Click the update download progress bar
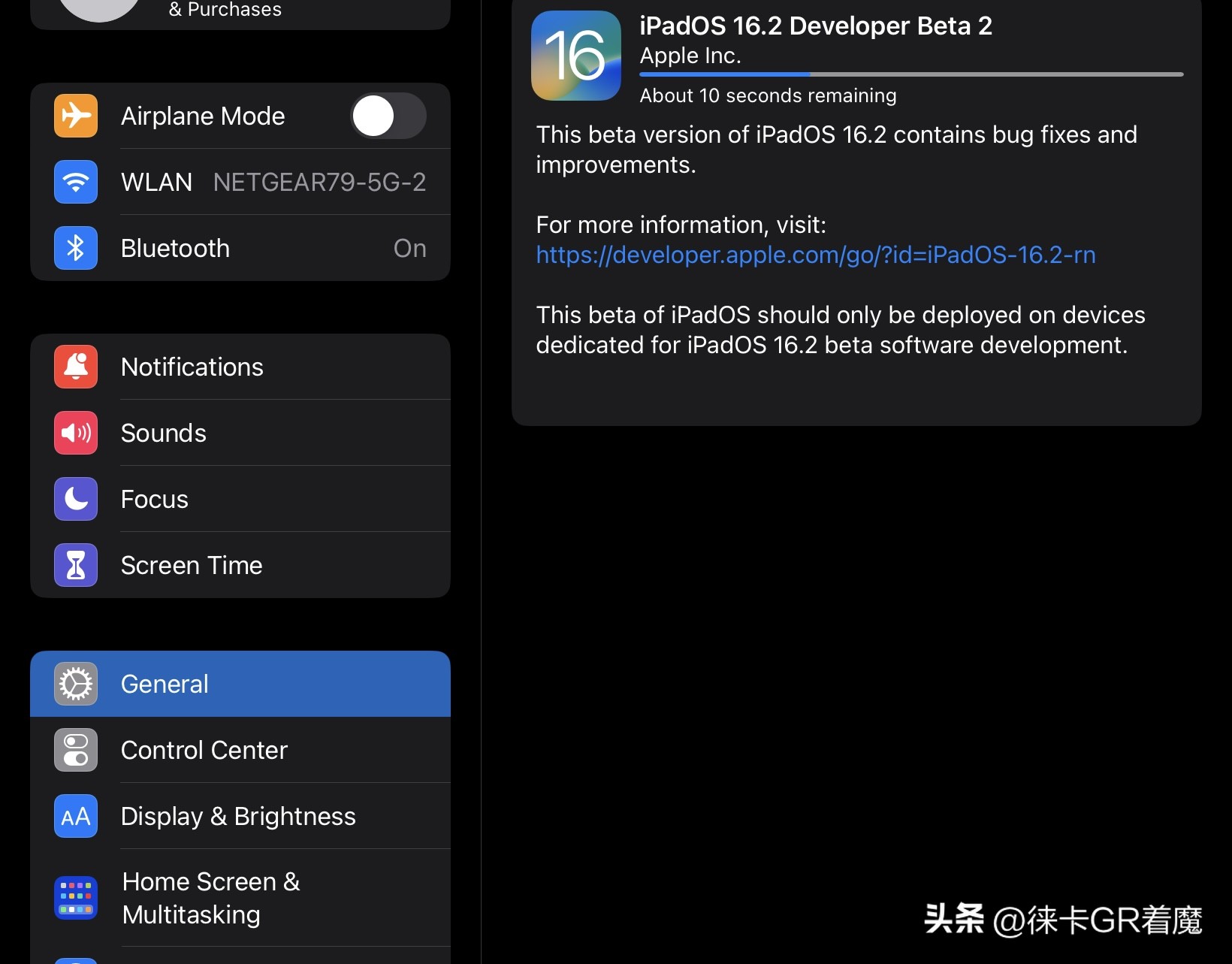This screenshot has height=964, width=1232. (x=911, y=74)
